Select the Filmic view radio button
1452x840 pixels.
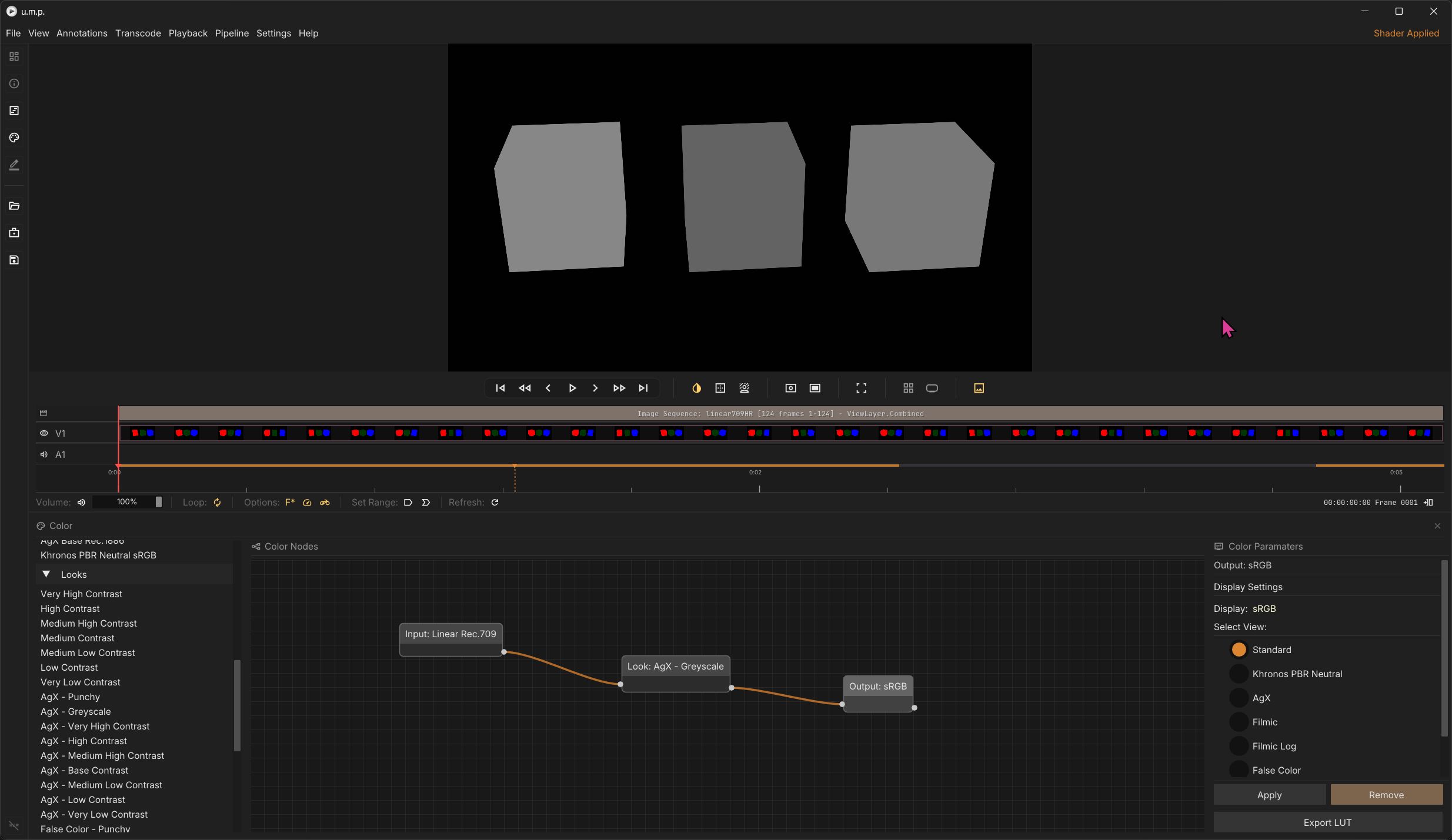pyautogui.click(x=1239, y=722)
